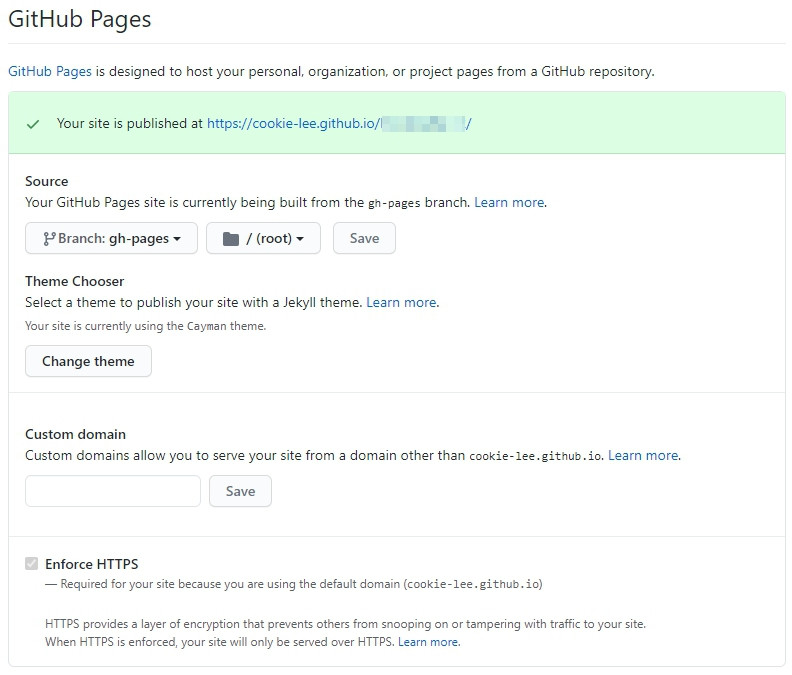
Task: Open the GitHub Pages documentation link
Action: click(x=50, y=71)
